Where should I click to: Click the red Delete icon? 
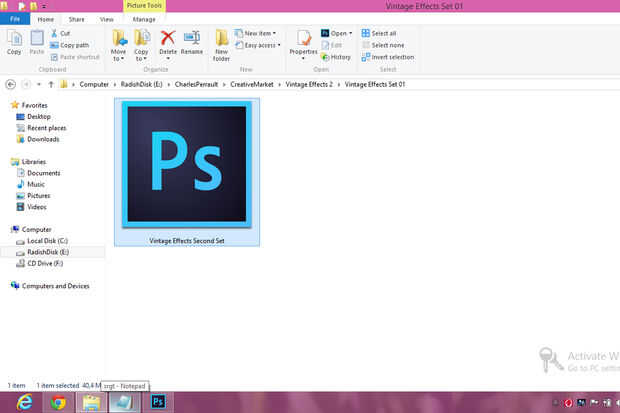click(x=168, y=38)
